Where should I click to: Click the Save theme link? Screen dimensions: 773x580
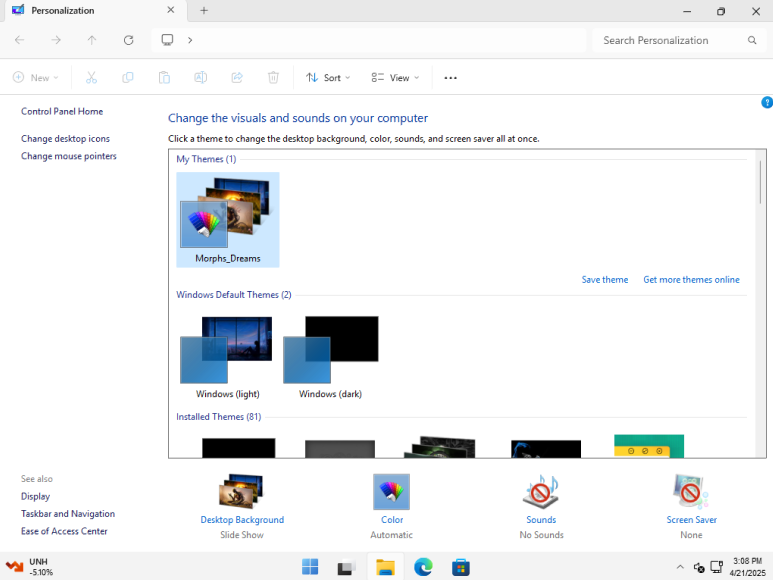[604, 279]
